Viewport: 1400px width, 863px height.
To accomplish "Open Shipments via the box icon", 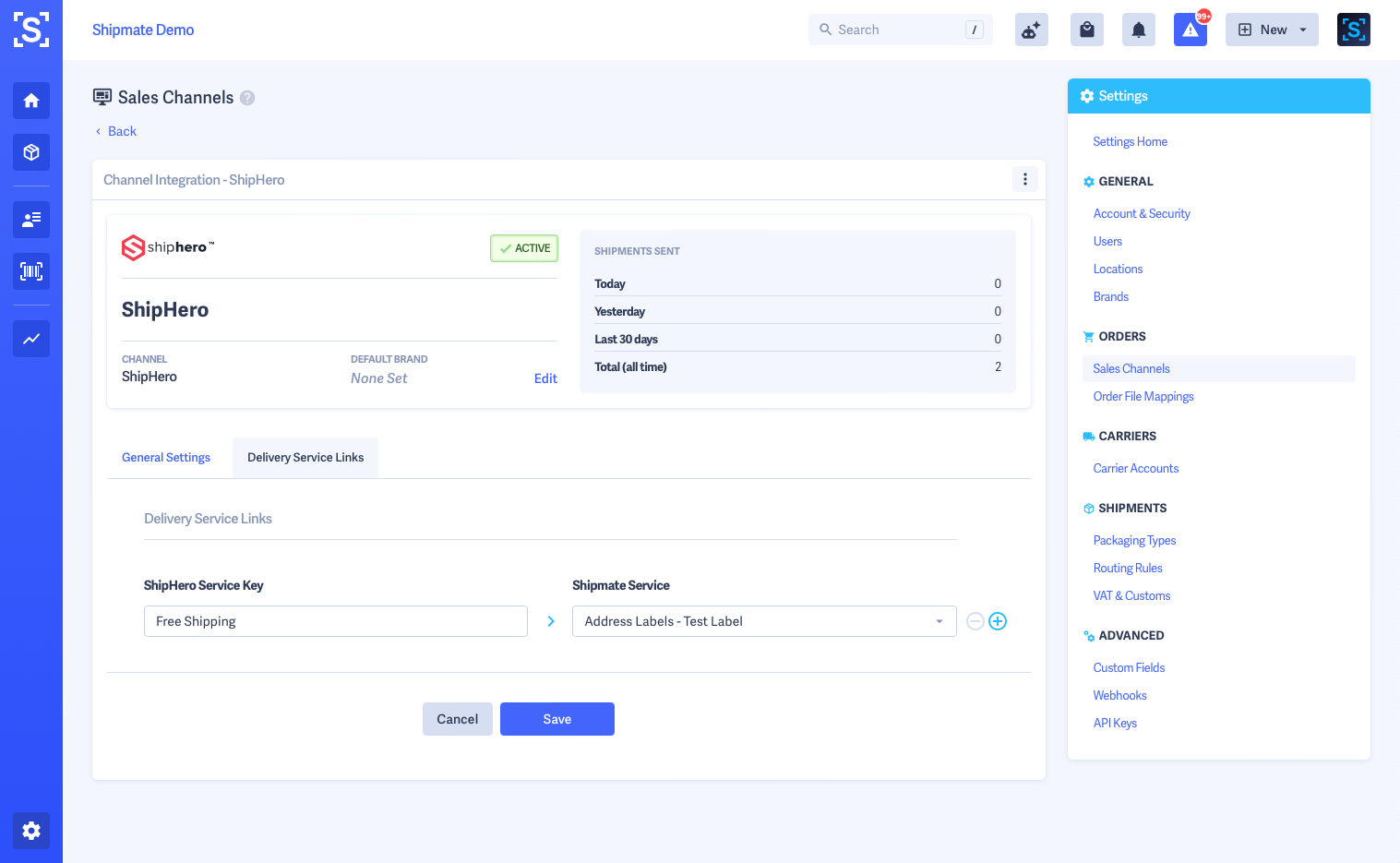I will (31, 152).
